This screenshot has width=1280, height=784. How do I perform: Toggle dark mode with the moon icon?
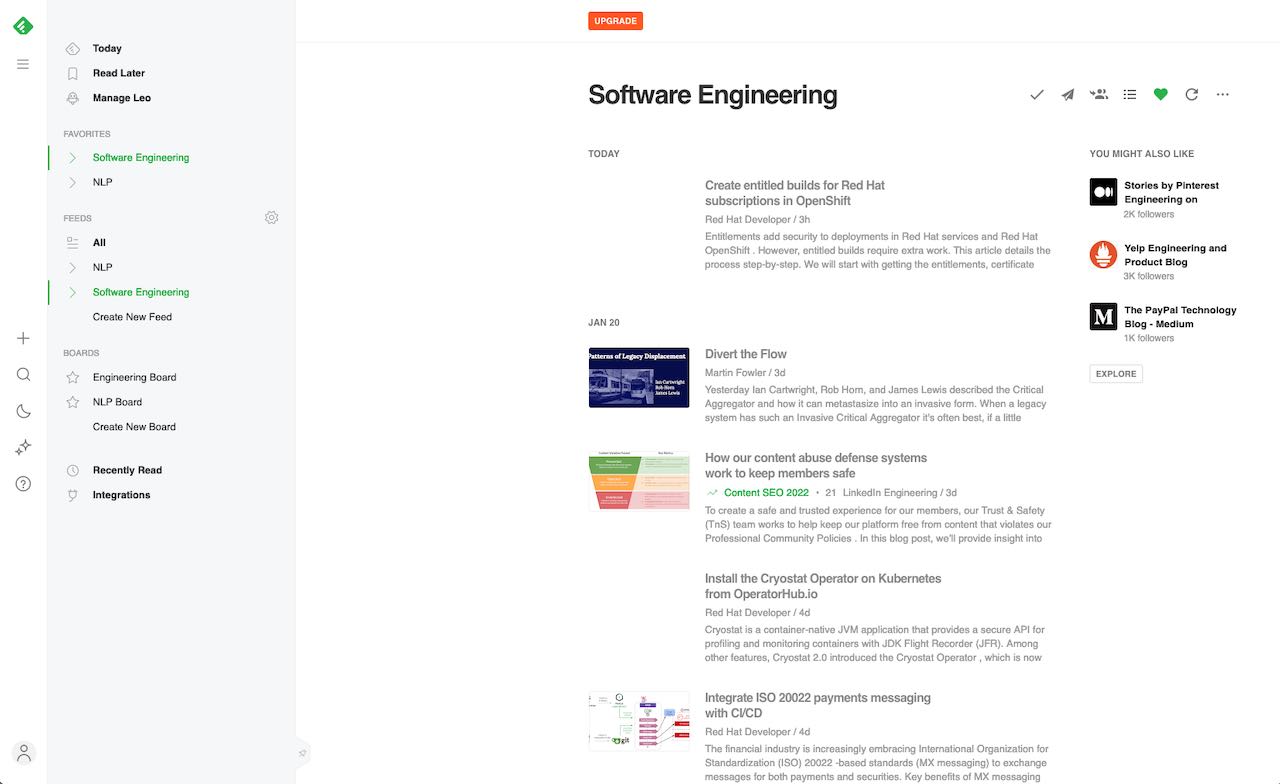[x=22, y=410]
